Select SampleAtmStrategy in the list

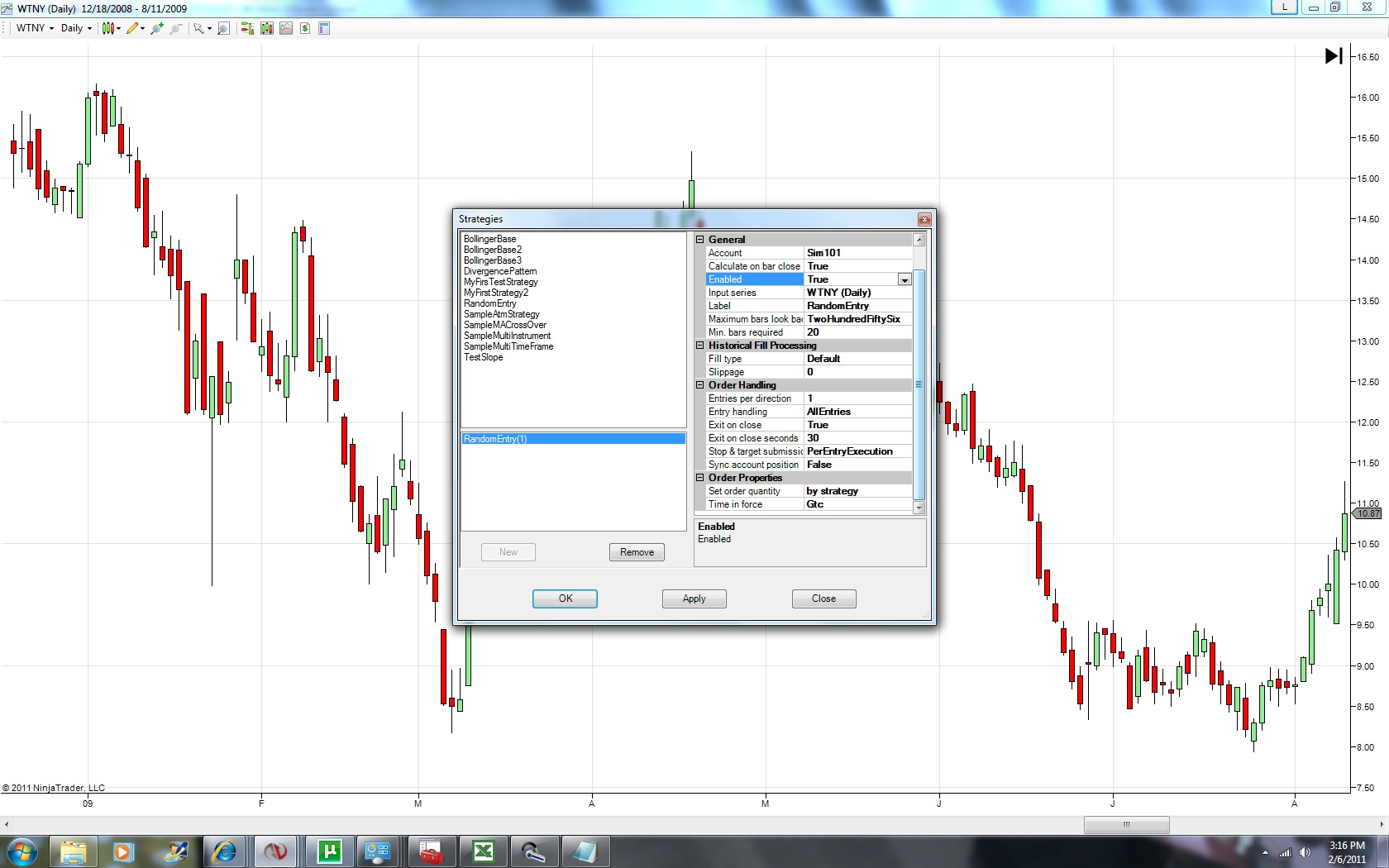[502, 314]
